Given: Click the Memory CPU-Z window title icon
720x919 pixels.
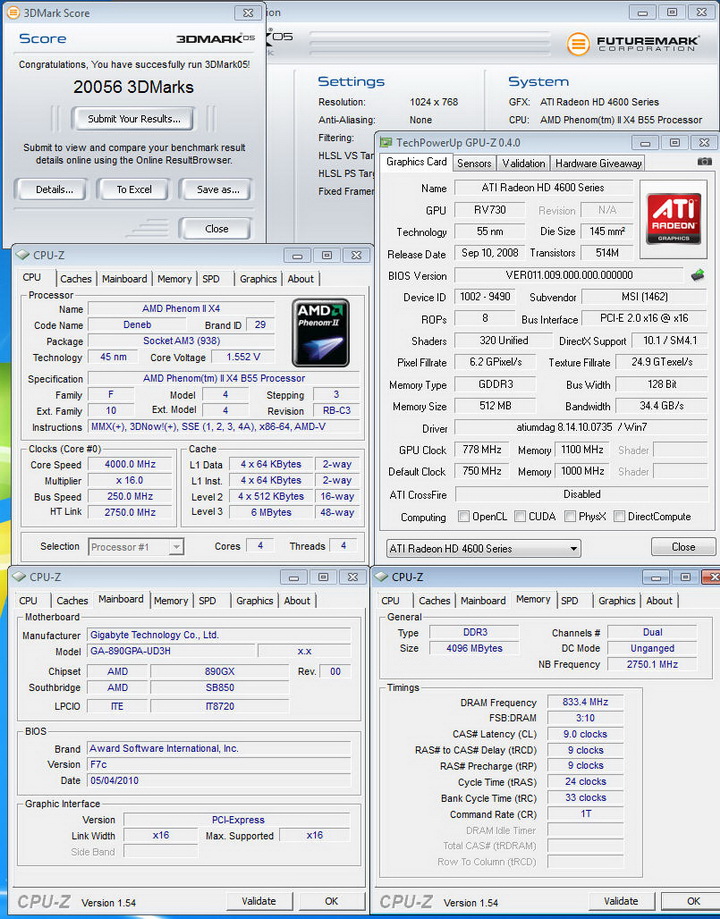Looking at the screenshot, I should (x=381, y=577).
